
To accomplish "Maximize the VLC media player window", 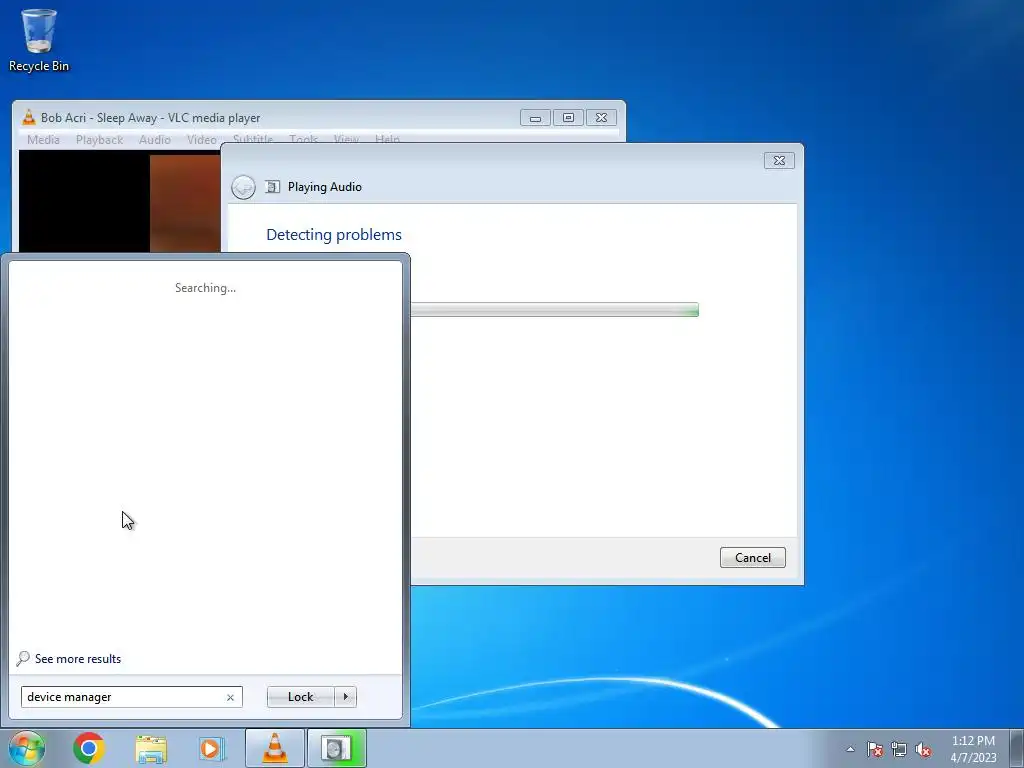I will click(568, 118).
